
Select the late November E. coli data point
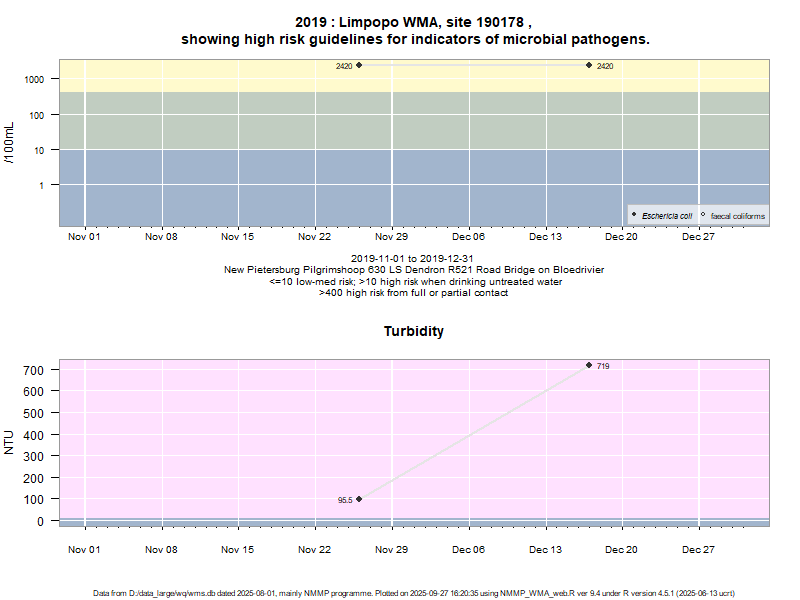359,65
